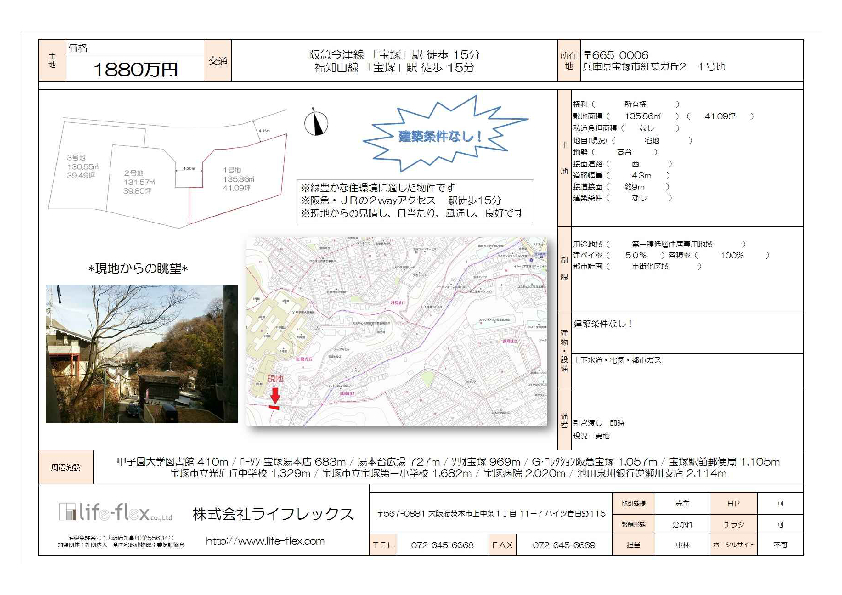Click the red arrow marker on the map
Image resolution: width=842 pixels, height=595 pixels.
(275, 398)
